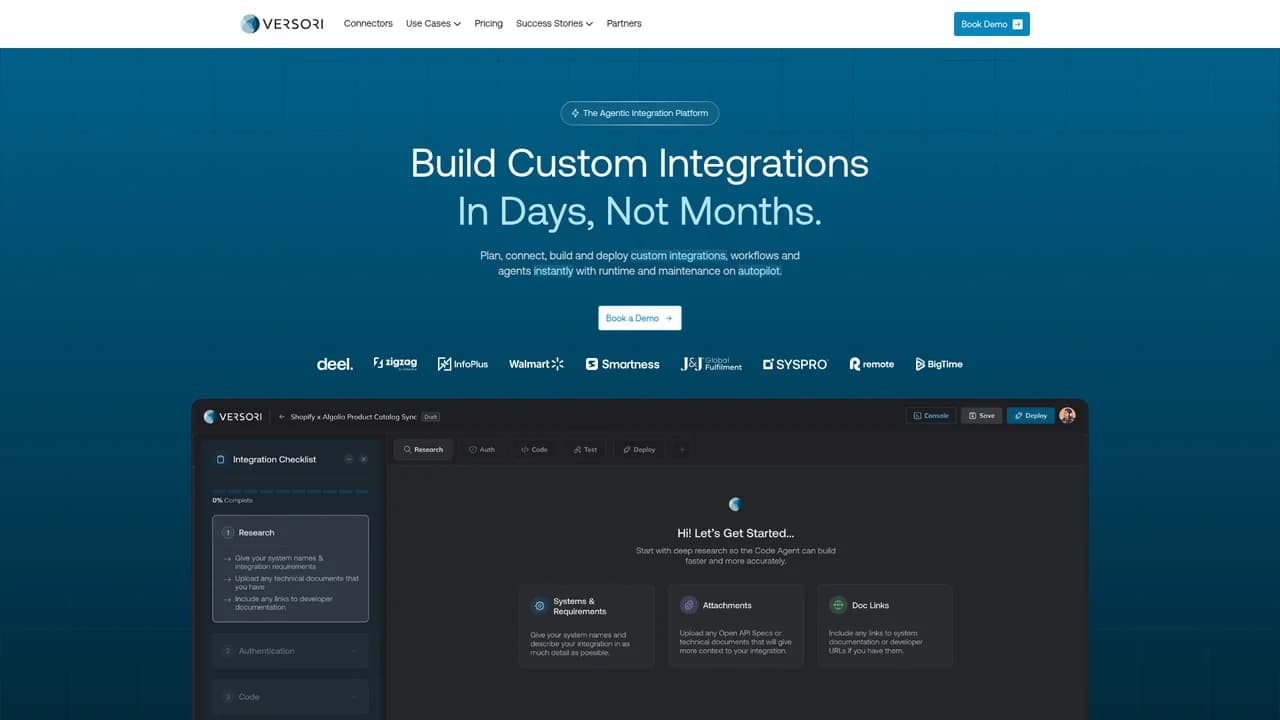This screenshot has width=1280, height=720.
Task: Click the Book Demo button in the top navigation
Action: pos(992,24)
